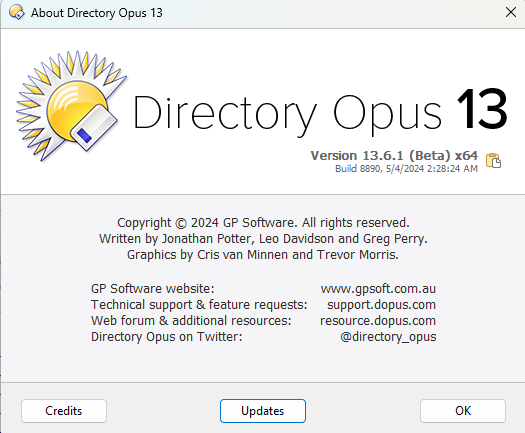The width and height of the screenshot is (525, 433).
Task: Click the Graphics by Cris van Minnen line
Action: 263,255
